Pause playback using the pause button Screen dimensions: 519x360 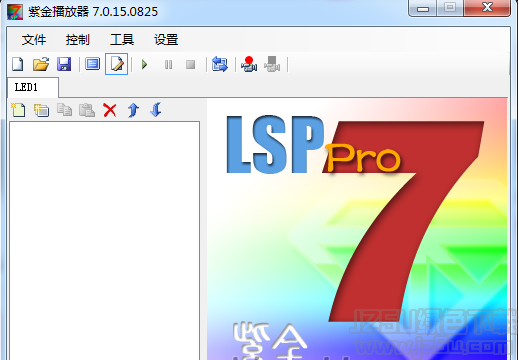click(x=169, y=64)
